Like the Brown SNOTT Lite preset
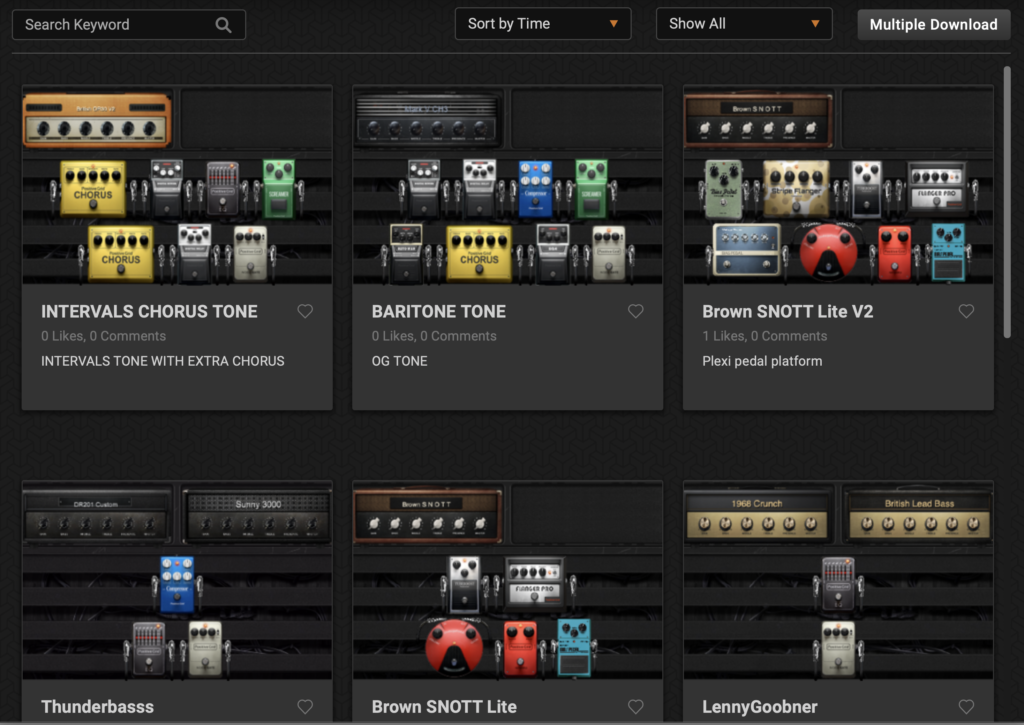1024x725 pixels. click(635, 707)
